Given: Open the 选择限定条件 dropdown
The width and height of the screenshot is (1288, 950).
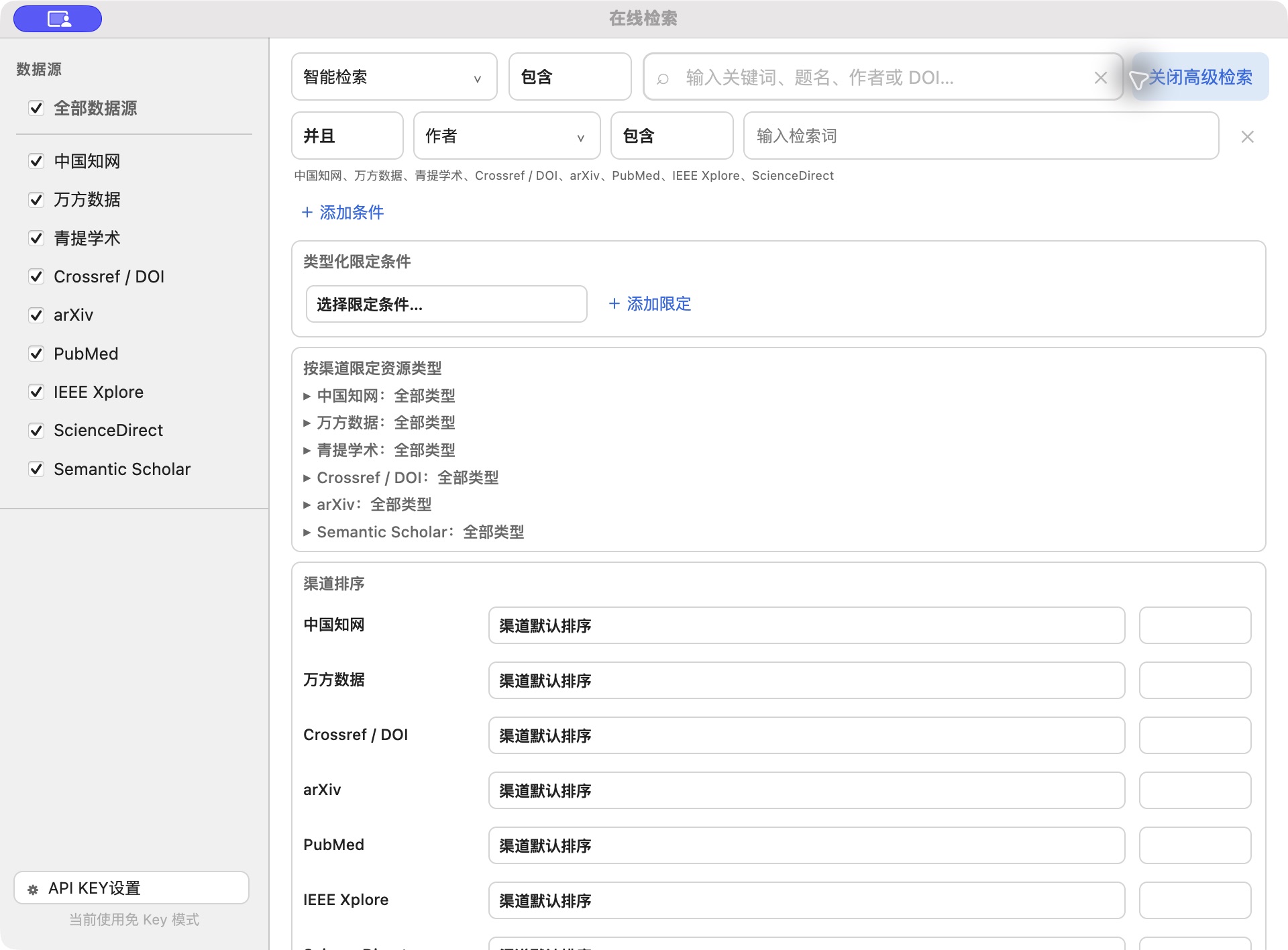Looking at the screenshot, I should point(447,304).
